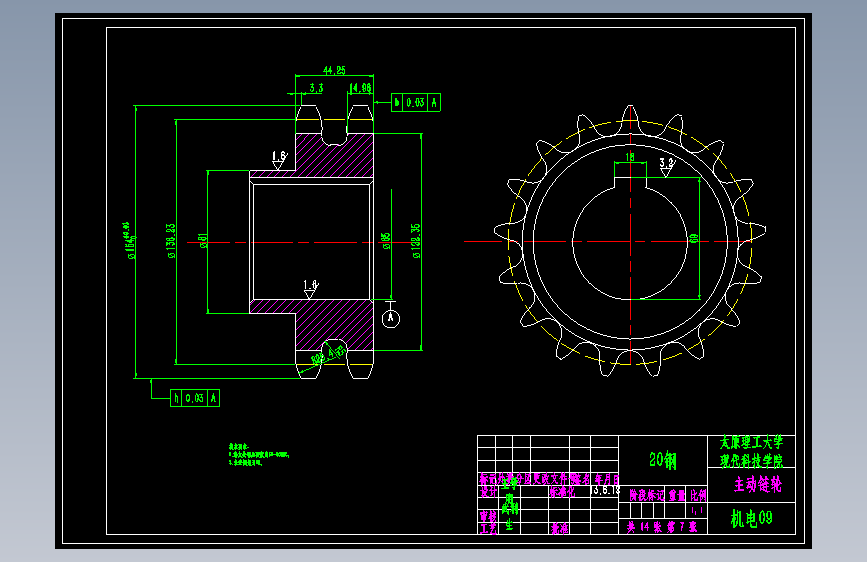The height and width of the screenshot is (562, 867).
Task: Select the upper 1.6 roughness symbol on hub
Action: 280,160
